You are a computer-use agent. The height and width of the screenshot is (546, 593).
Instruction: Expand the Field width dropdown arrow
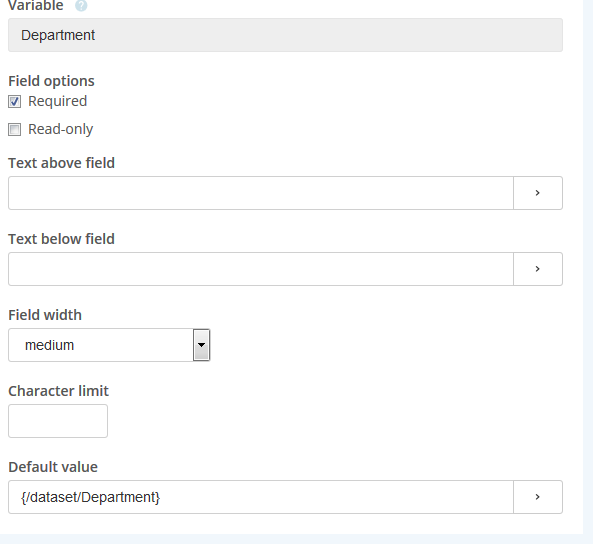coord(201,345)
